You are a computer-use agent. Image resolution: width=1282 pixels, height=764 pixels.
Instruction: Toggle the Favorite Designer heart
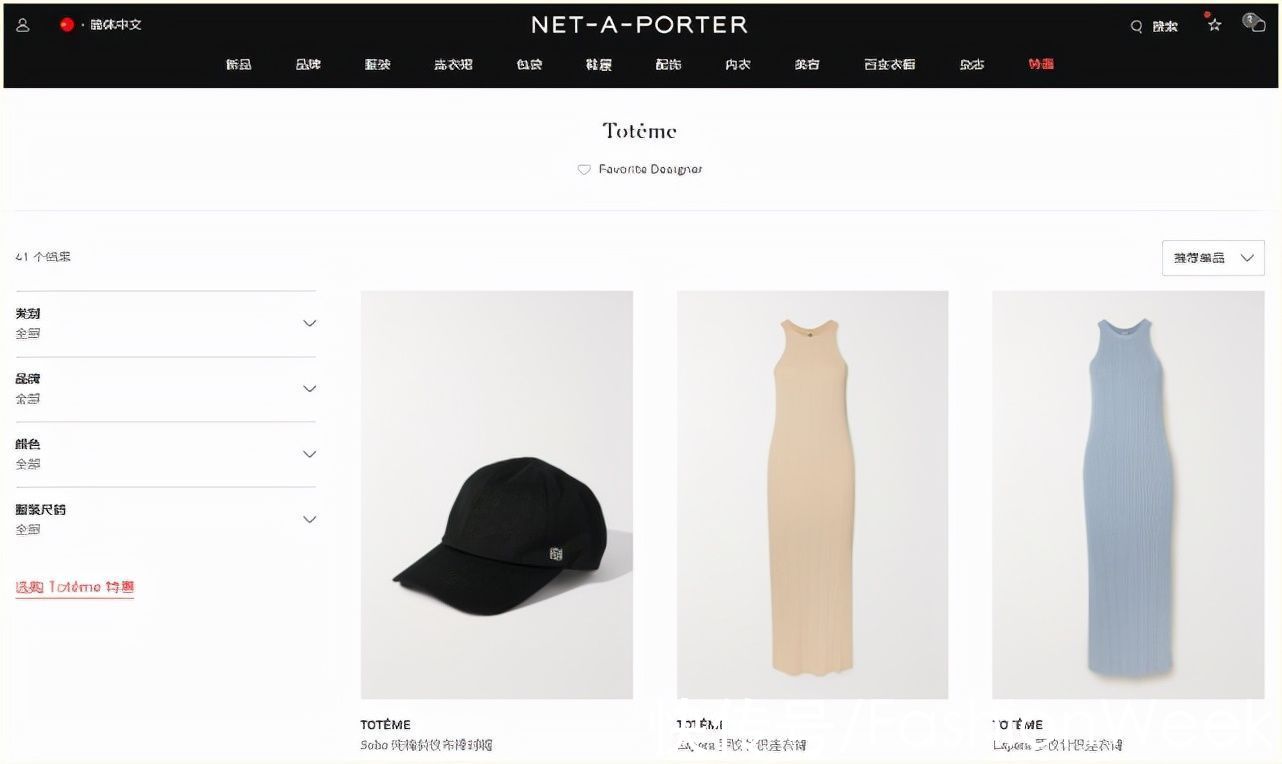tap(584, 170)
